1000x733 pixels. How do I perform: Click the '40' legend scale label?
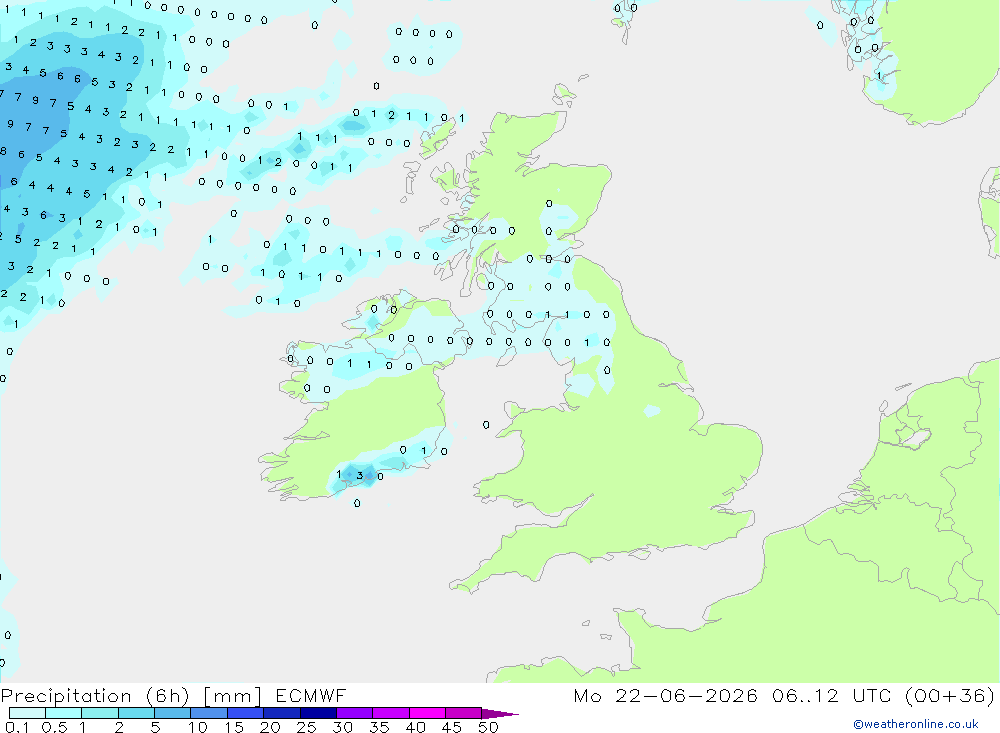pos(416,727)
